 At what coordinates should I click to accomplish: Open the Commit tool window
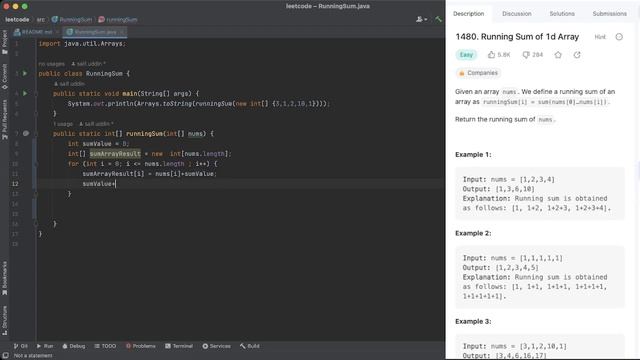coord(4,77)
